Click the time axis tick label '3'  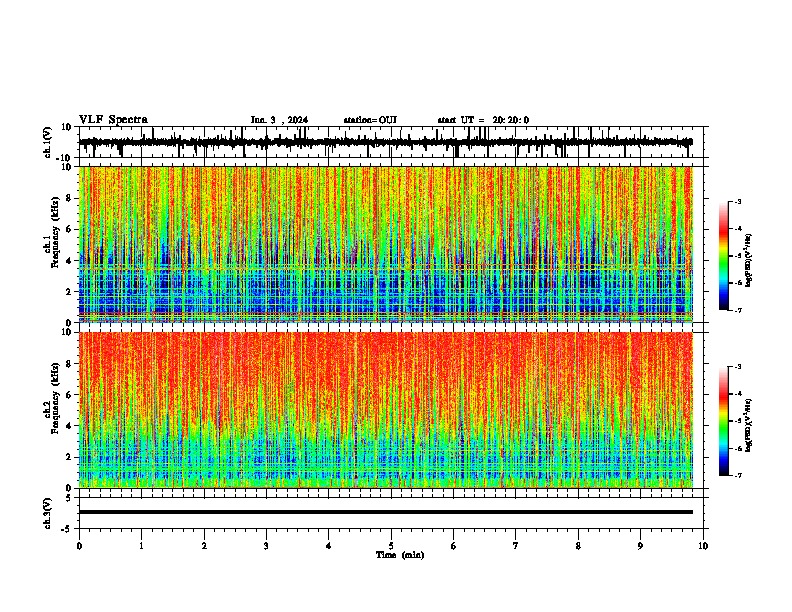click(x=266, y=546)
